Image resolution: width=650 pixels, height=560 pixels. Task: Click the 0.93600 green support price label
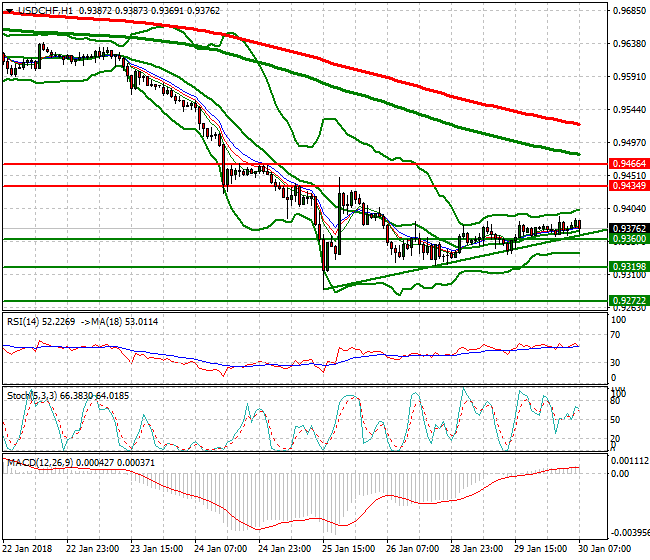pos(629,238)
